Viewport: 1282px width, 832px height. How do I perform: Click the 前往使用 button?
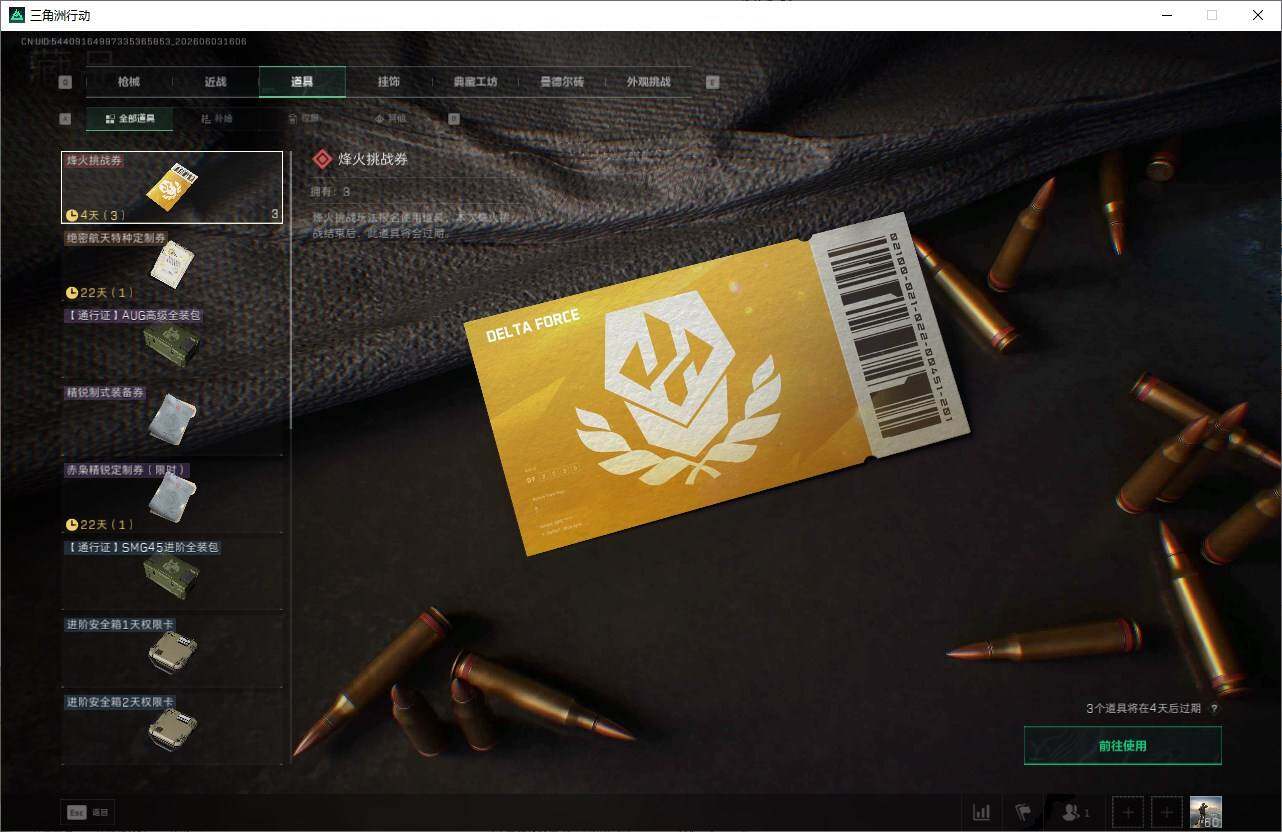tap(1122, 746)
